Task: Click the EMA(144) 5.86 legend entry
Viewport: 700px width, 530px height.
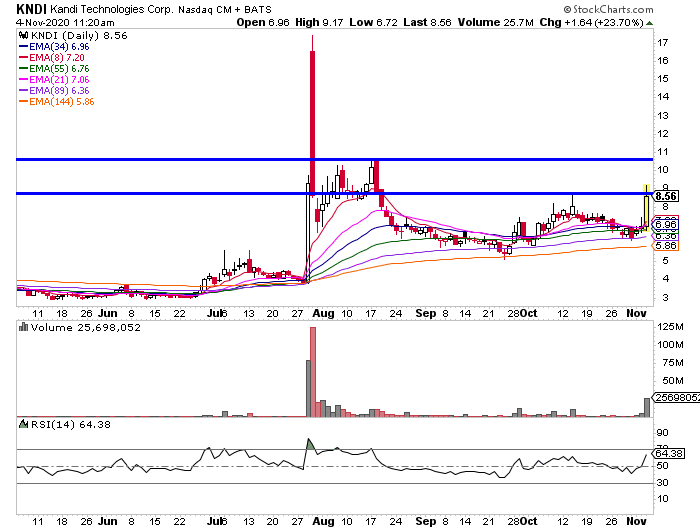Action: tap(57, 102)
